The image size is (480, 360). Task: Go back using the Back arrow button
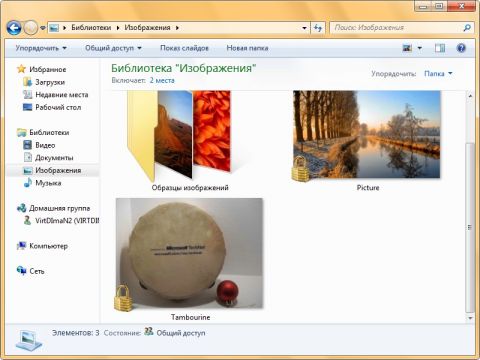[x=14, y=28]
